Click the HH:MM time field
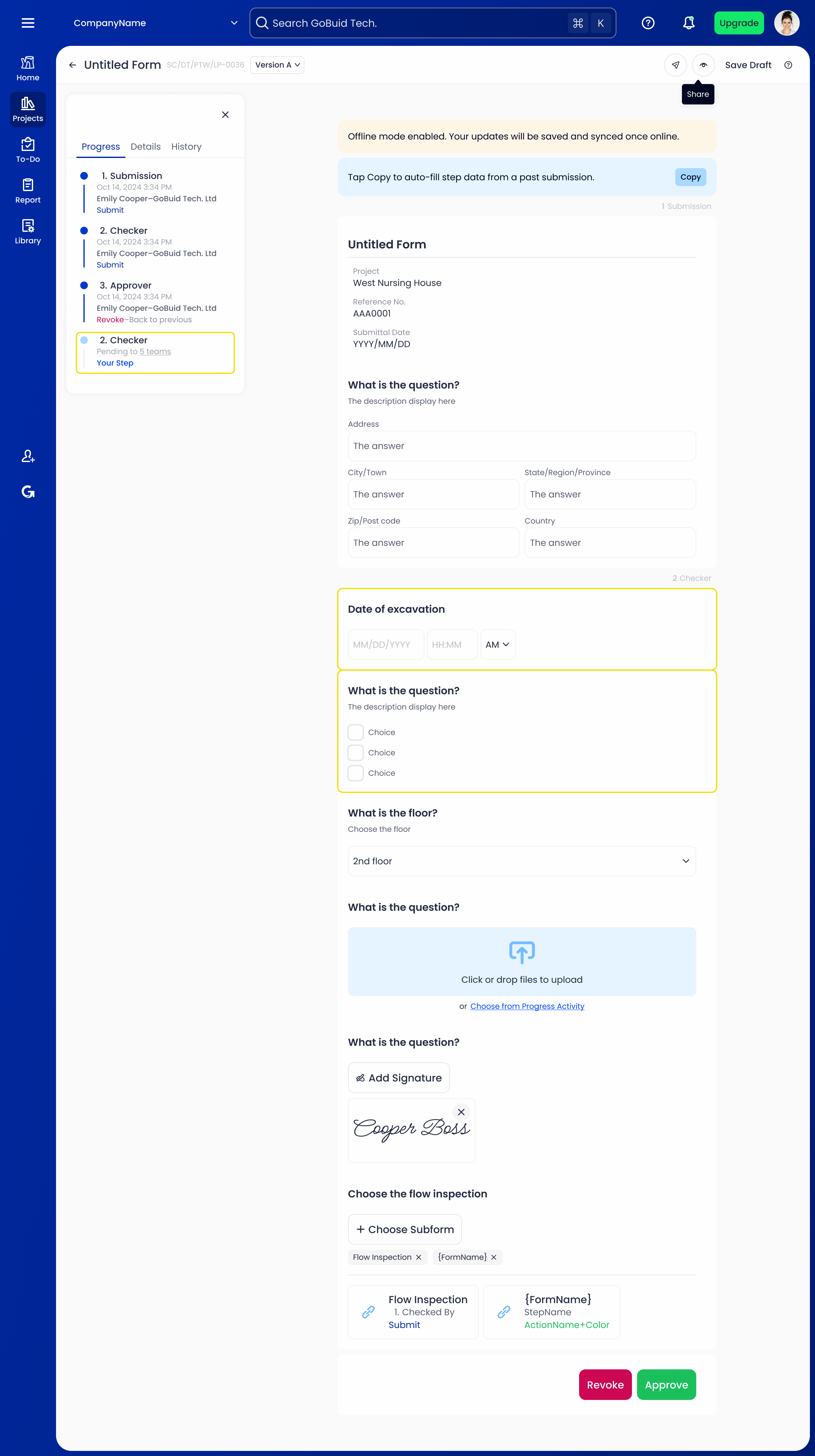This screenshot has height=1456, width=815. [x=452, y=645]
